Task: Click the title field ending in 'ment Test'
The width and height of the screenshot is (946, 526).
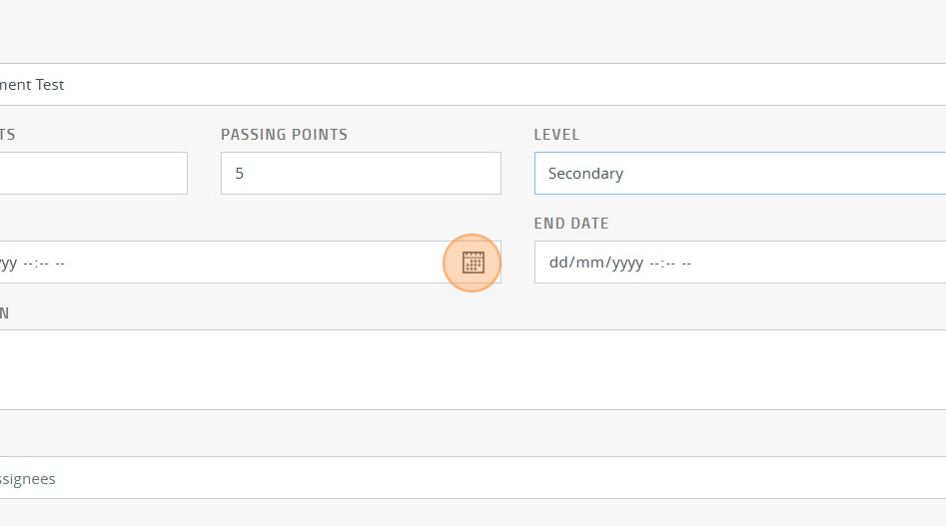Action: tap(472, 85)
